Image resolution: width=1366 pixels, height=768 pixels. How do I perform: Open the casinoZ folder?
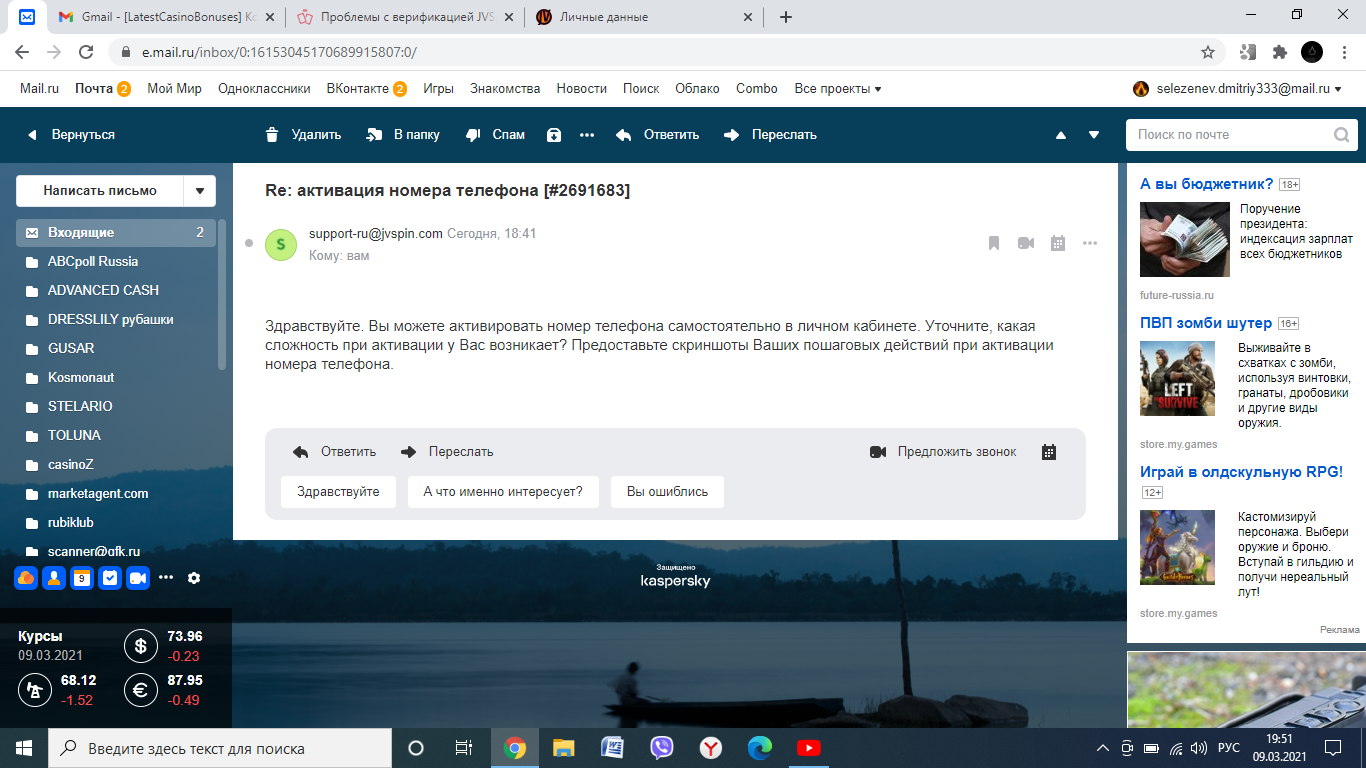click(115, 464)
